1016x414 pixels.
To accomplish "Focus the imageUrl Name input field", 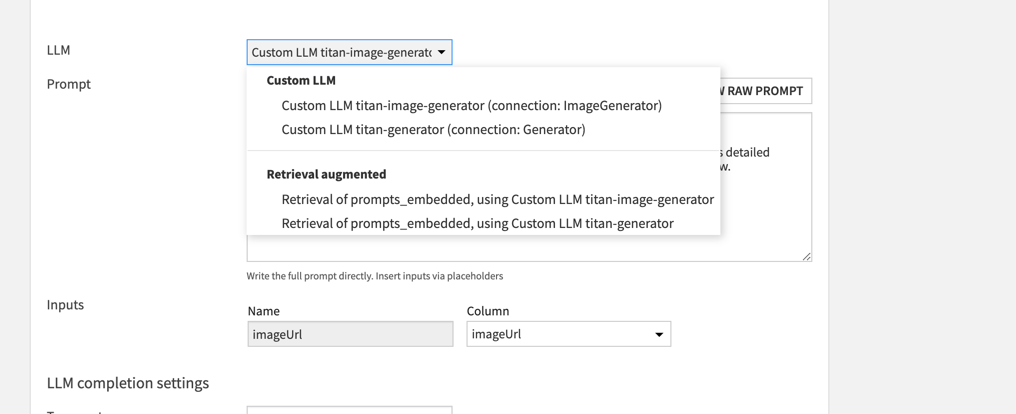I will (x=350, y=334).
